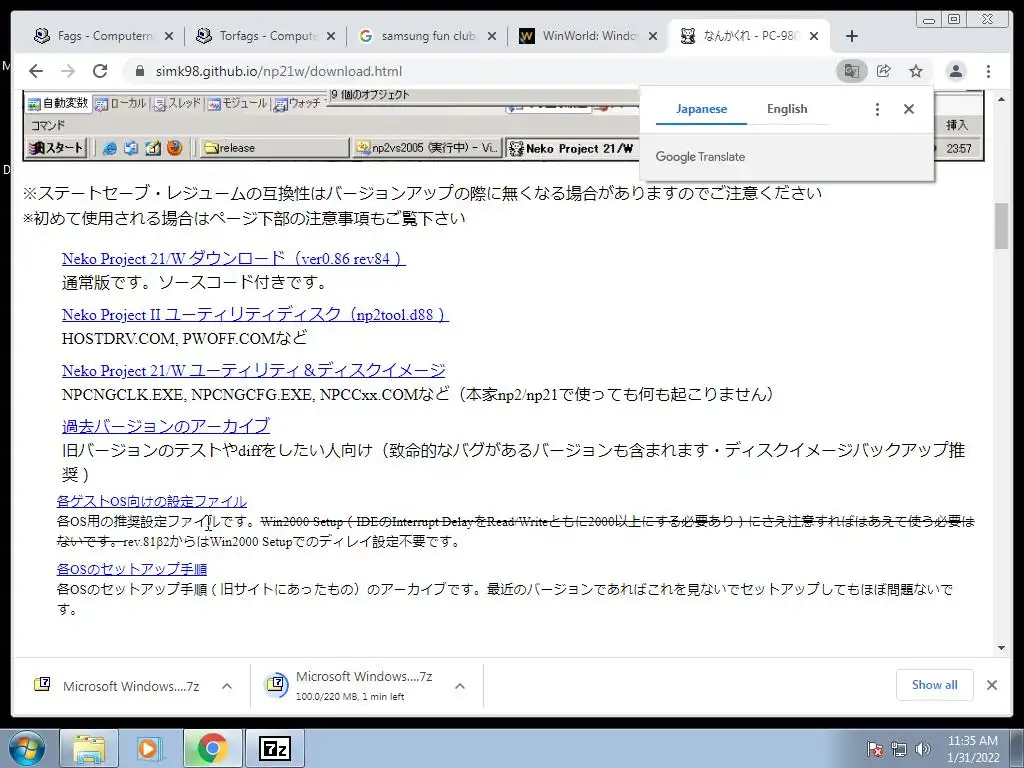Close the Torfags tab
The width and height of the screenshot is (1024, 768).
tap(331, 37)
